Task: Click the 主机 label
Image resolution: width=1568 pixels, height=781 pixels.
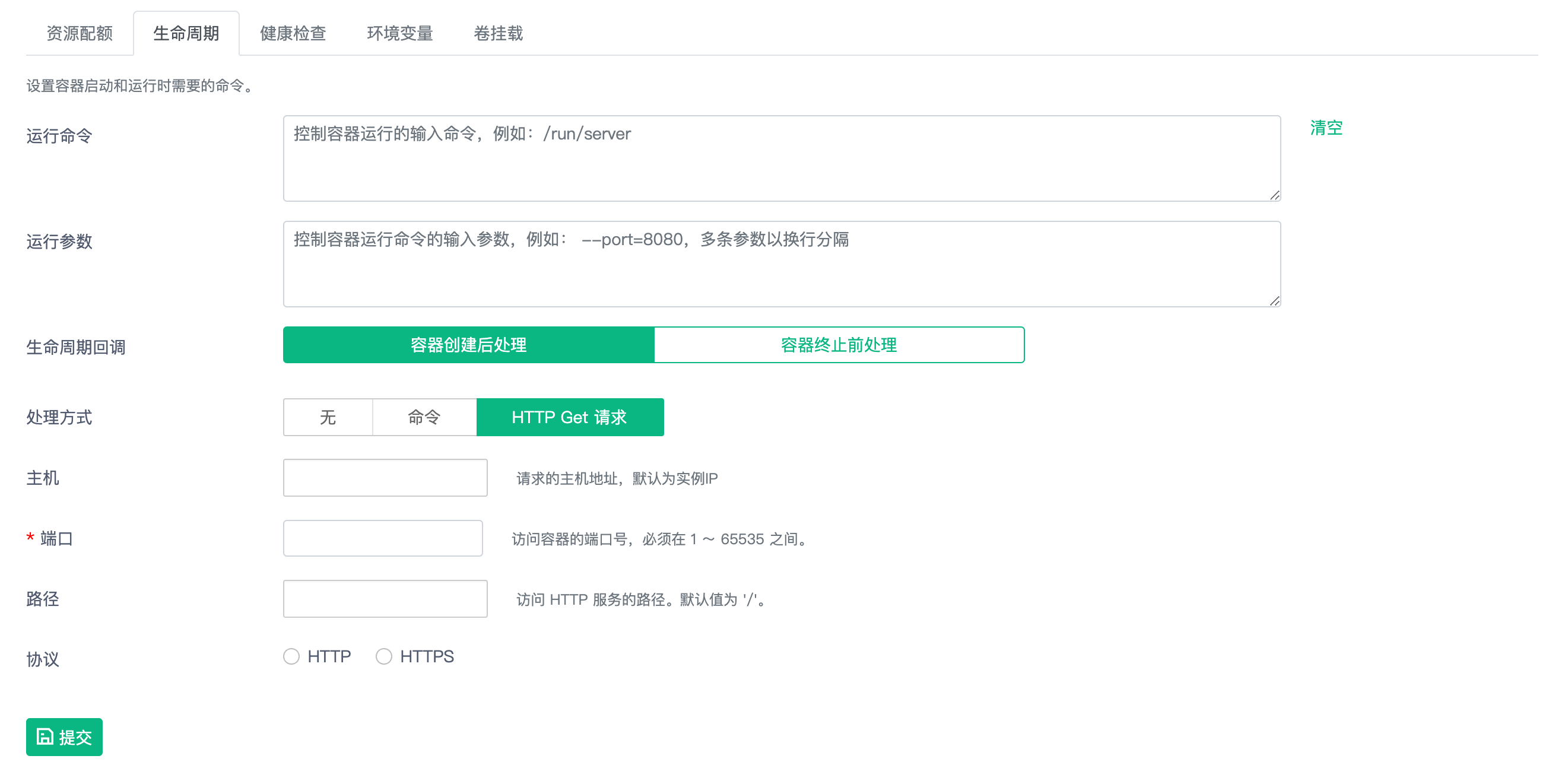Action: [43, 478]
